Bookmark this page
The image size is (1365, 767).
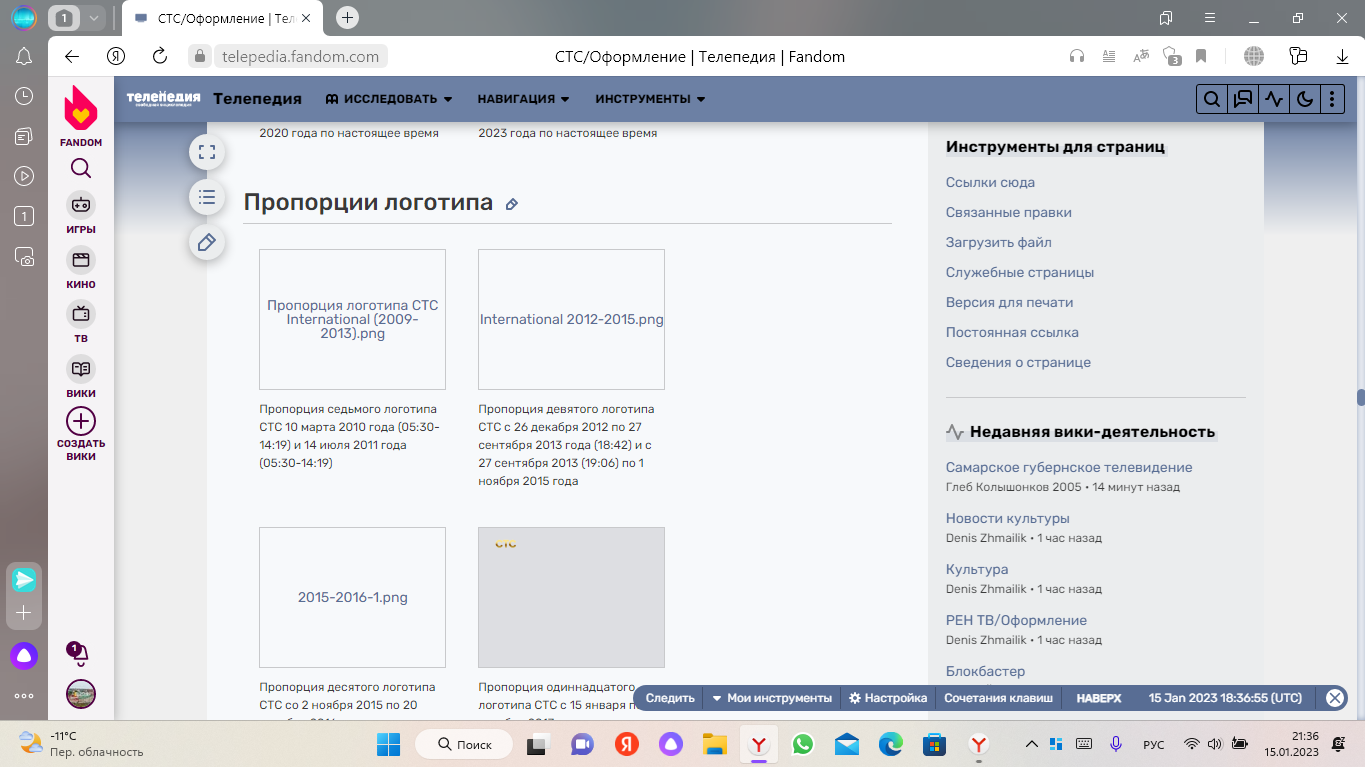(1201, 56)
